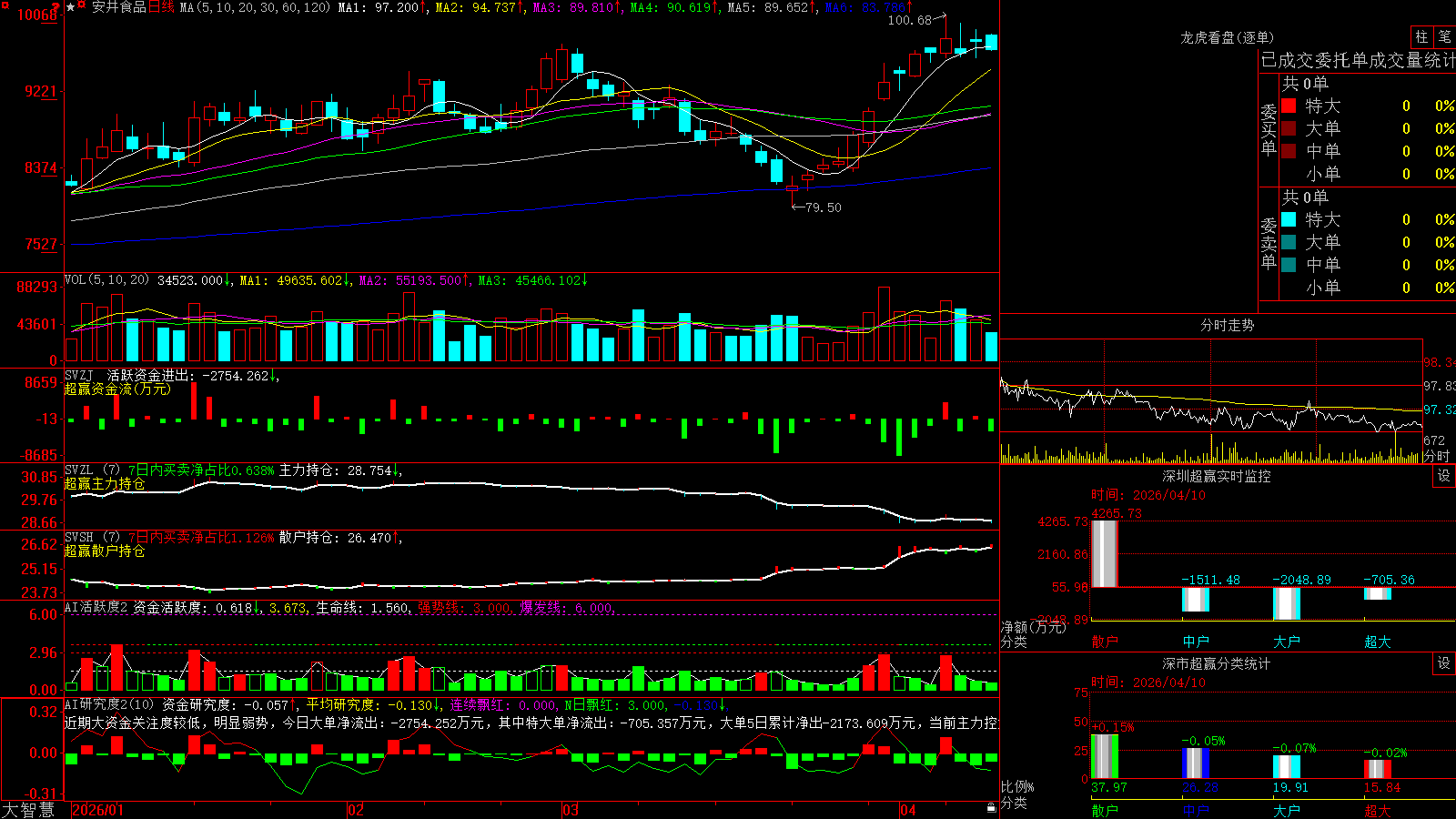Click the 散户 bar in 深圳超赢实时监控
The width and height of the screenshot is (1456, 819).
(1105, 553)
